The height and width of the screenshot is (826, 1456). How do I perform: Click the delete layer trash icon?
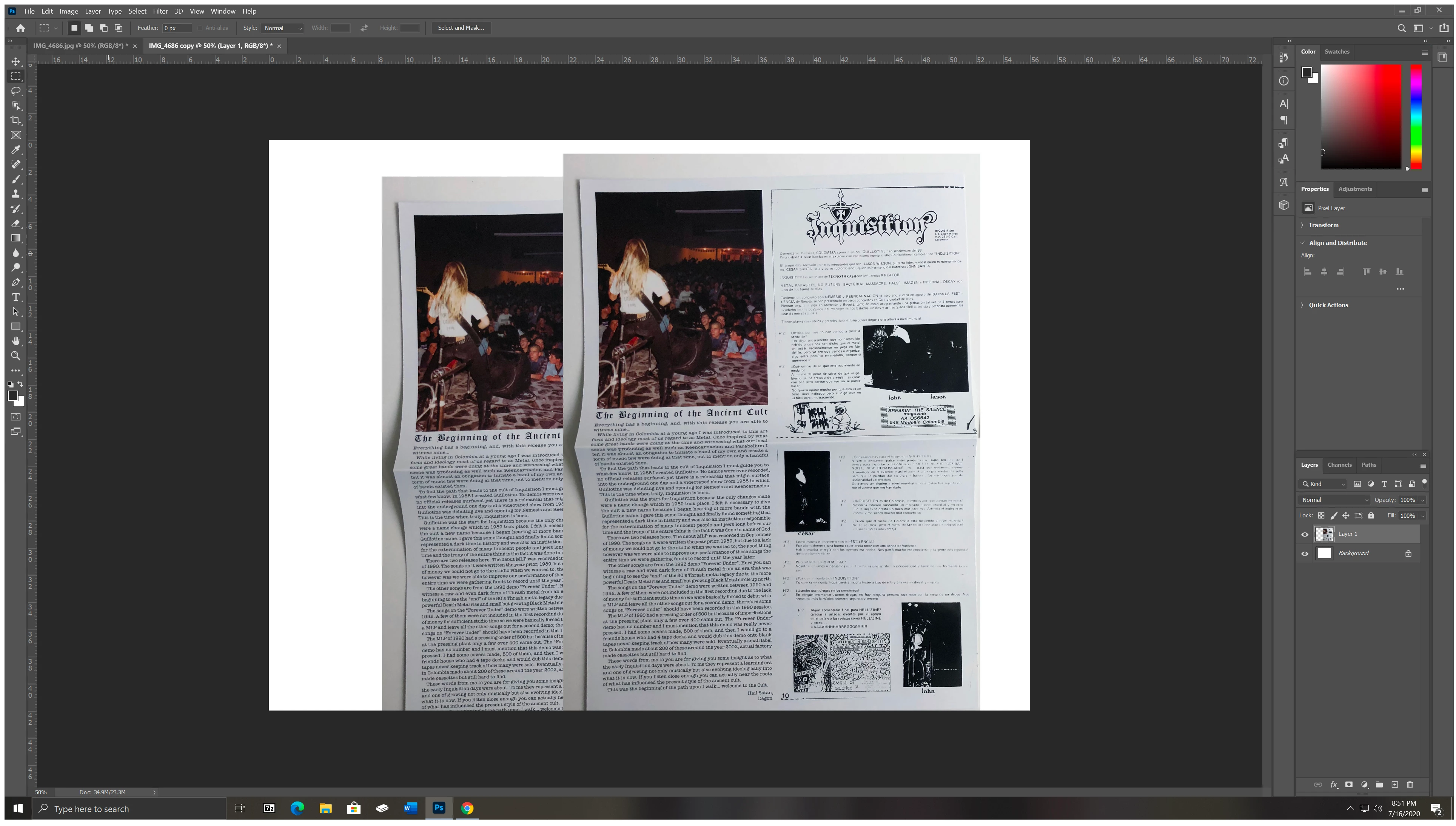(1410, 784)
